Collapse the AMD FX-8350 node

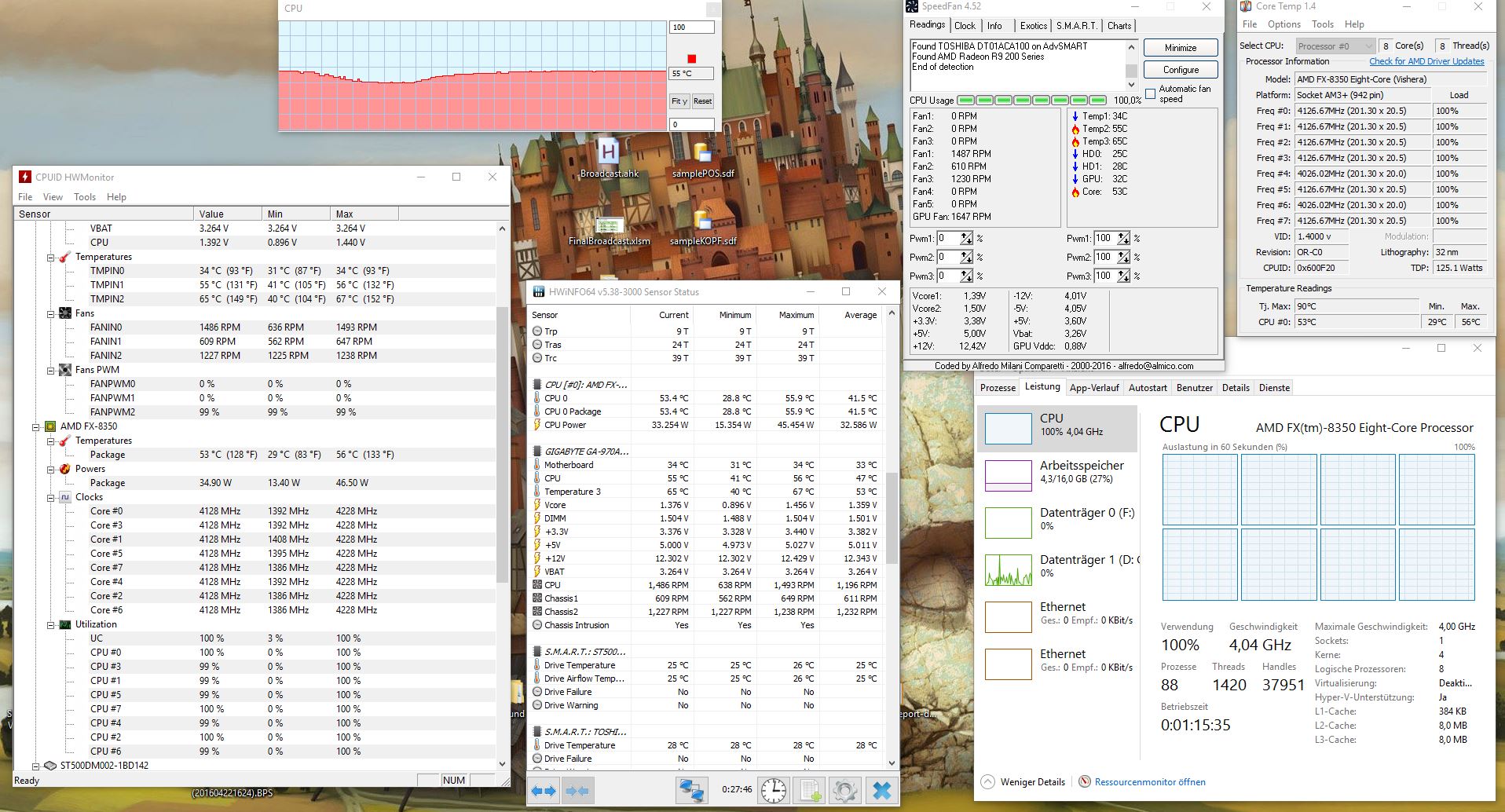(35, 427)
